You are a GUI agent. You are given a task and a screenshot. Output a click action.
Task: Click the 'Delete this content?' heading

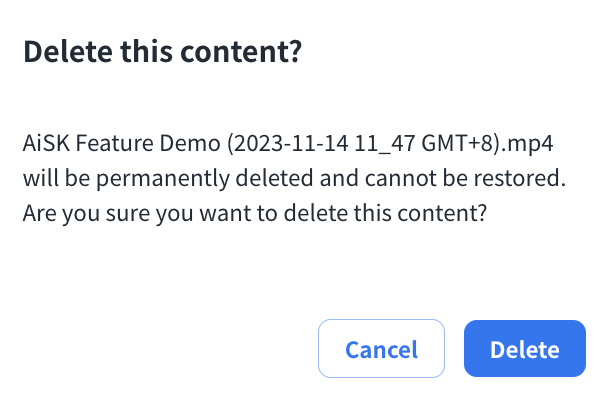click(162, 53)
